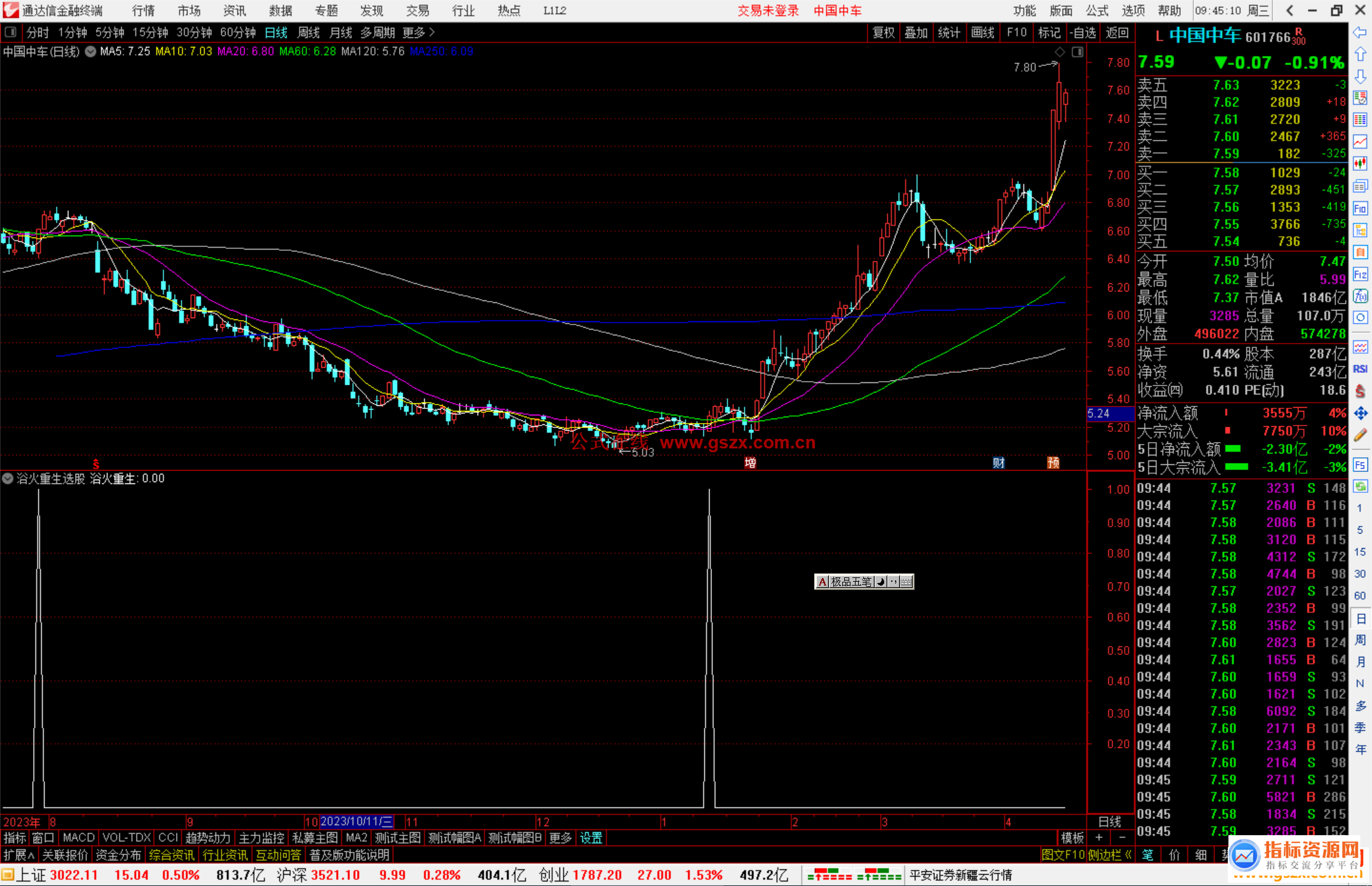This screenshot has width=1372, height=886.
Task: Click the 复权 button
Action: point(884,32)
